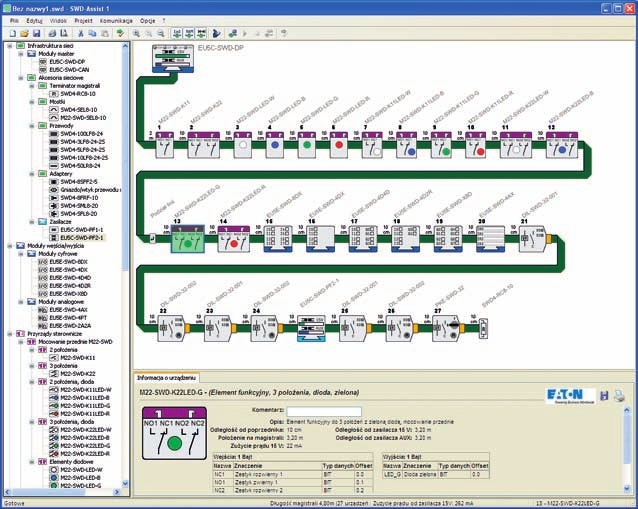Click the Komentarz input field
This screenshot has height=509, width=638.
(x=324, y=411)
